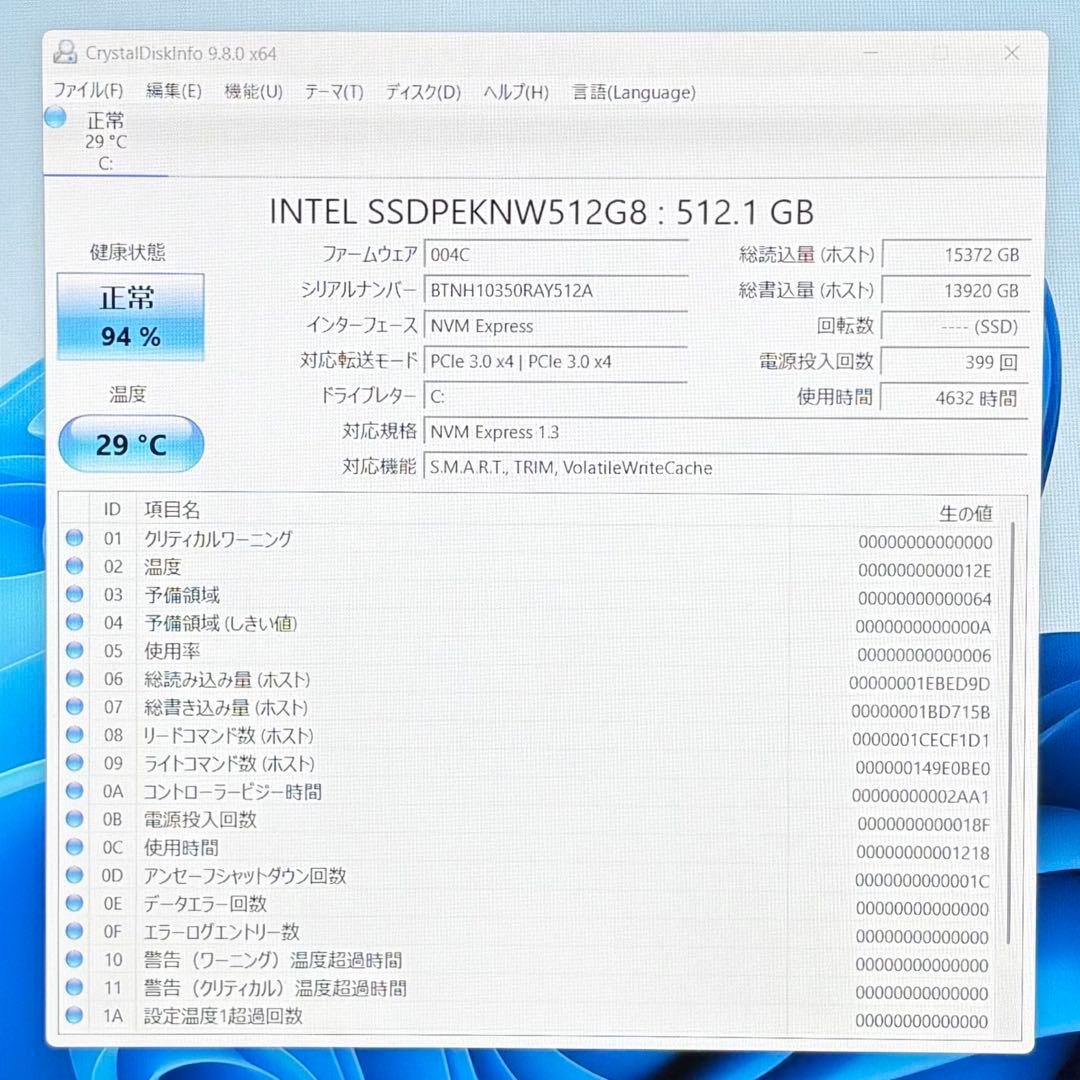This screenshot has width=1080, height=1080.
Task: Close the CrystalDiskInfo window
Action: click(x=1012, y=53)
